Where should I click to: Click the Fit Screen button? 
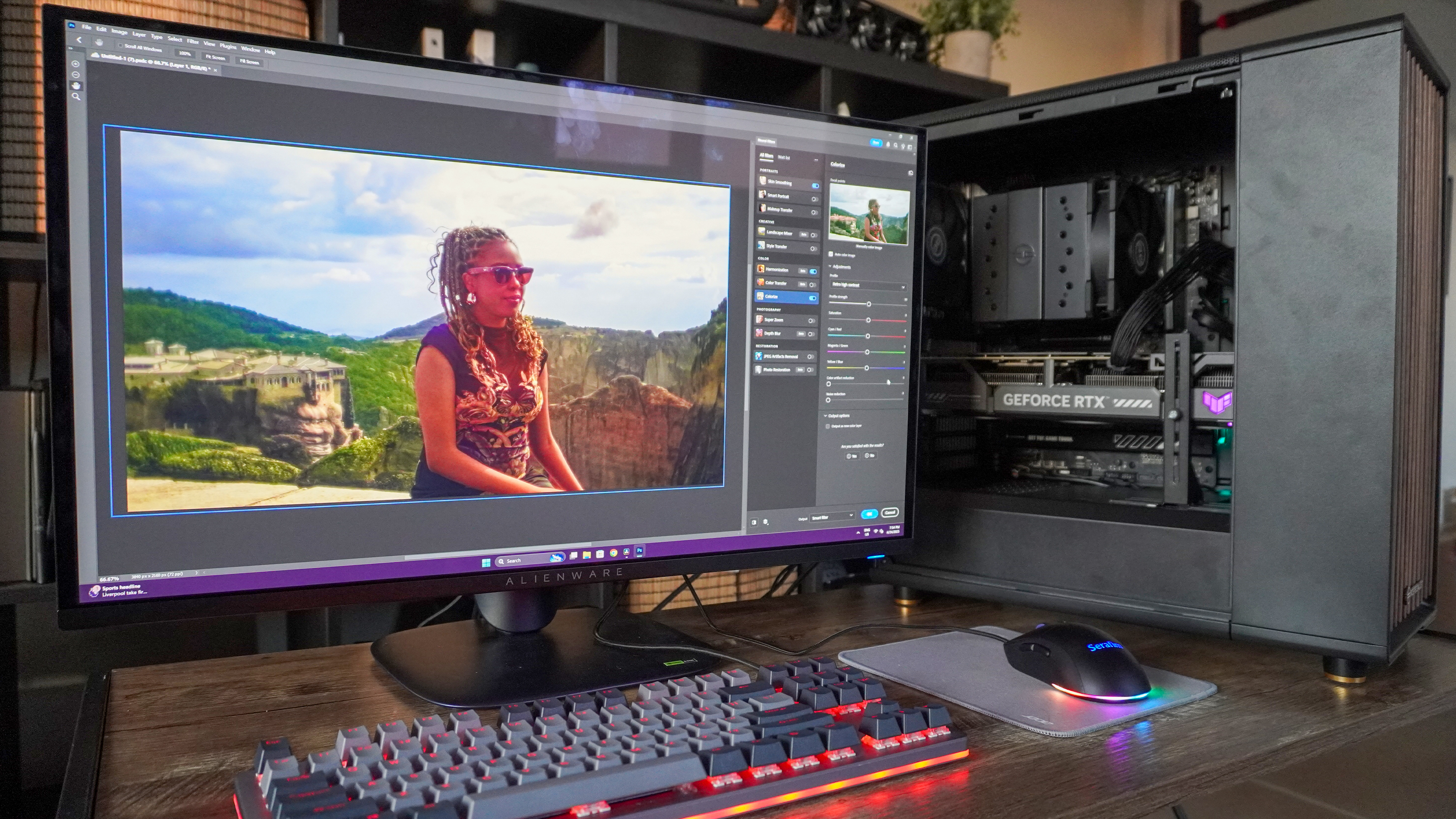(215, 58)
